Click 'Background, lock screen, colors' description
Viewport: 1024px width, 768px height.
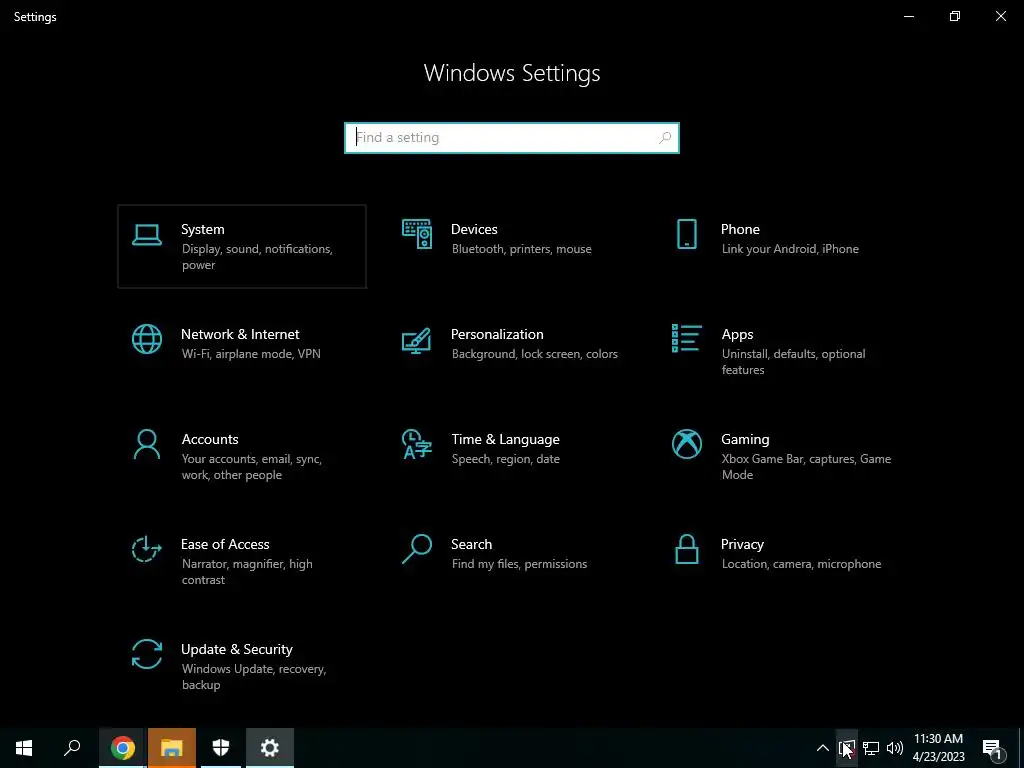pyautogui.click(x=534, y=354)
